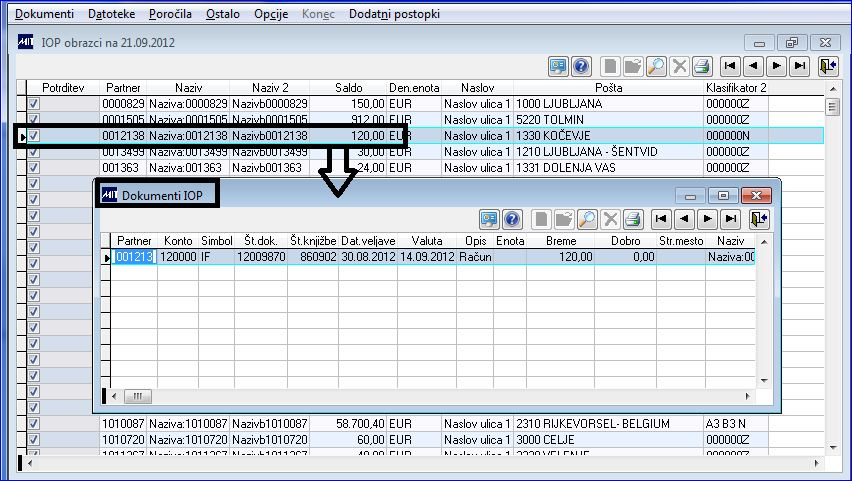This screenshot has width=852, height=481.
Task: Jump to first record in Dokumenti IOP window
Action: pyautogui.click(x=661, y=220)
